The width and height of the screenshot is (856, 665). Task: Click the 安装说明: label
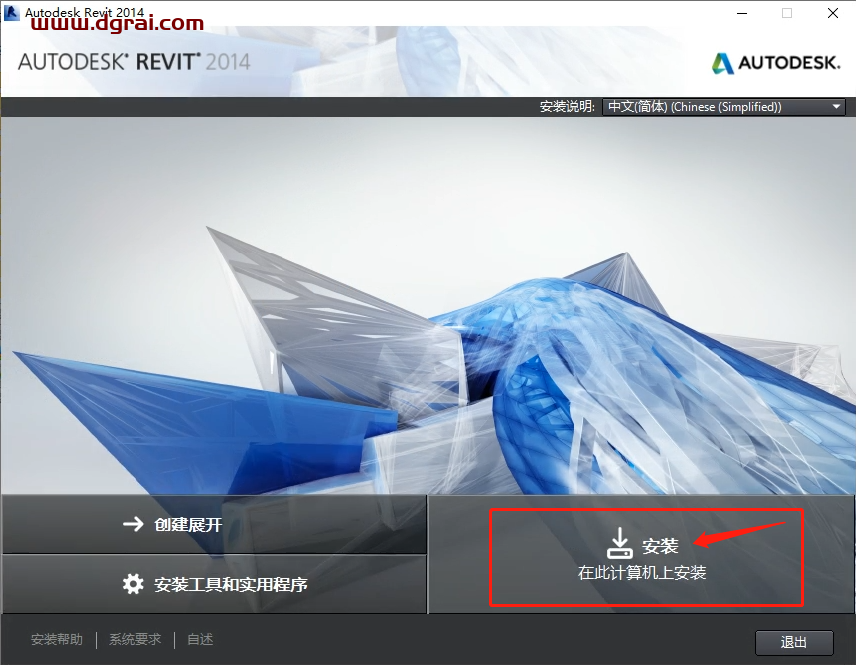567,106
